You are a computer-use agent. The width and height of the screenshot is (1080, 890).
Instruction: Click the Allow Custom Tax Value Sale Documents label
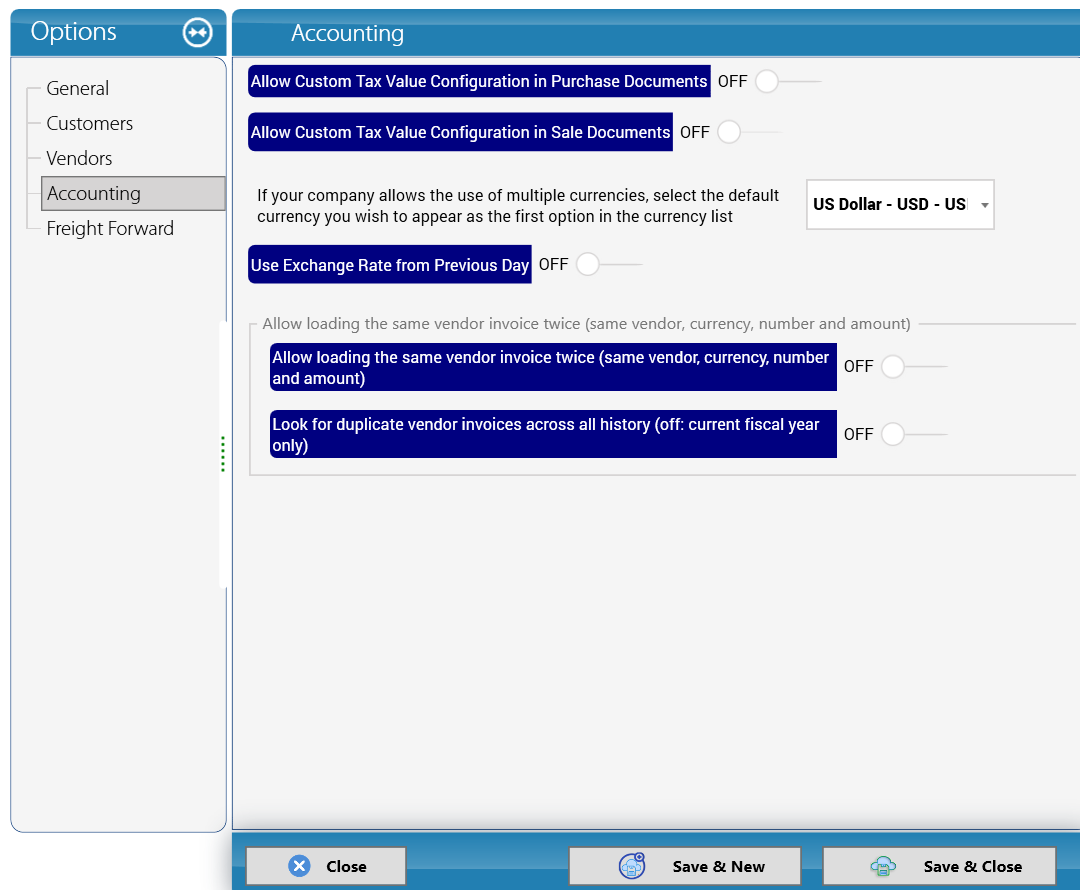[460, 132]
